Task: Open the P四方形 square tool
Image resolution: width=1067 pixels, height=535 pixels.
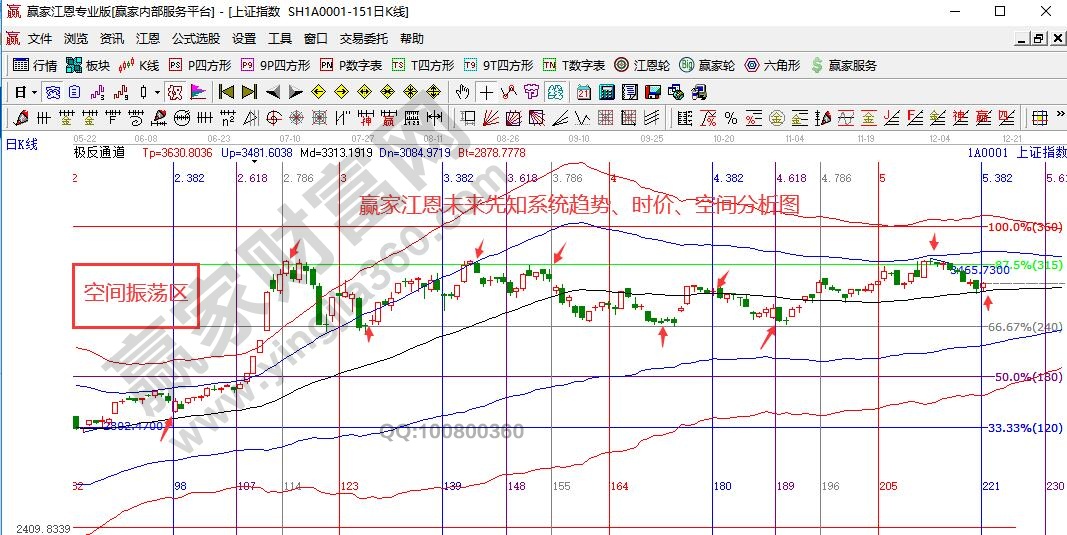Action: pos(200,65)
